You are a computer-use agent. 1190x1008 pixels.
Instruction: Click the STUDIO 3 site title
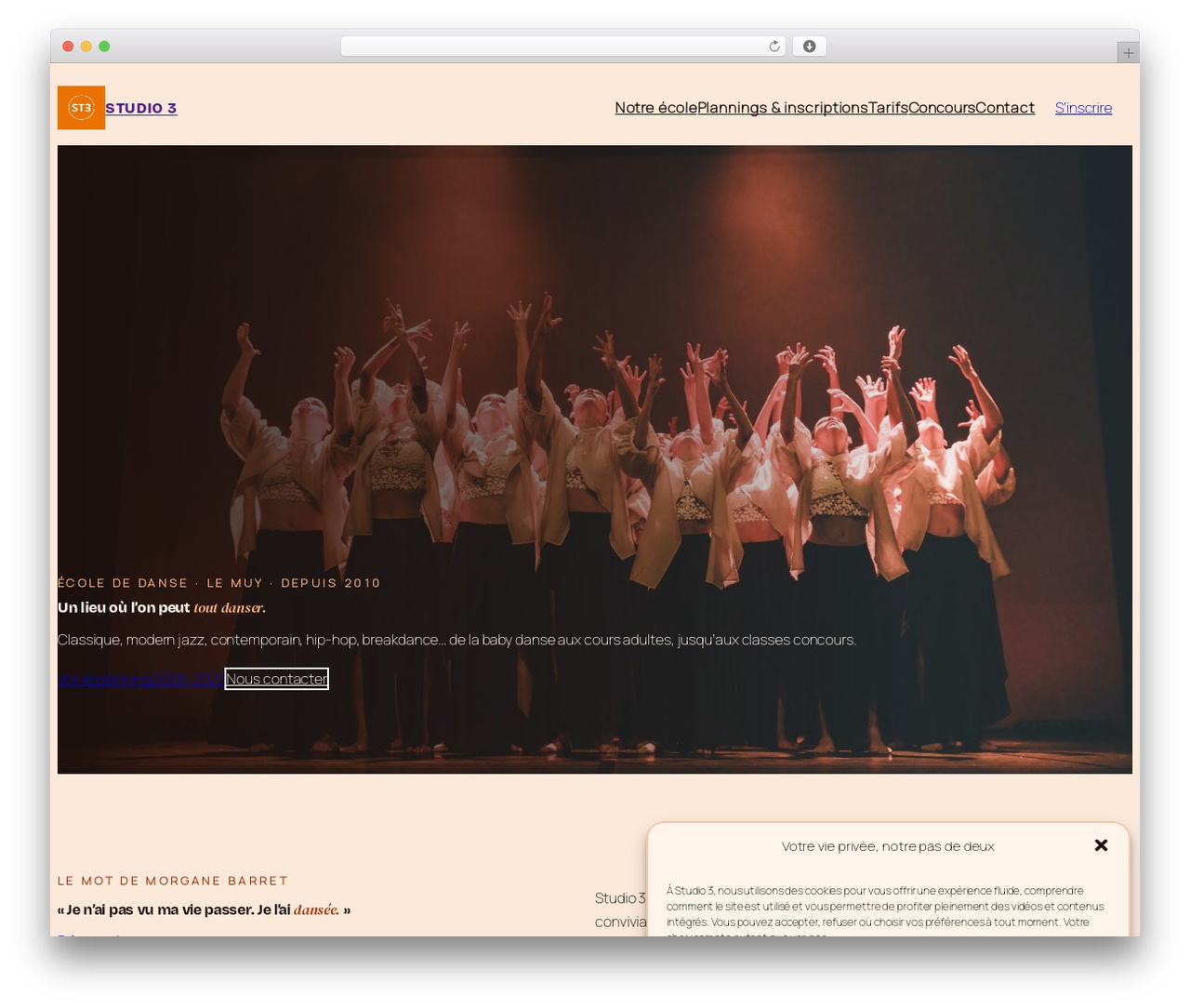(141, 108)
